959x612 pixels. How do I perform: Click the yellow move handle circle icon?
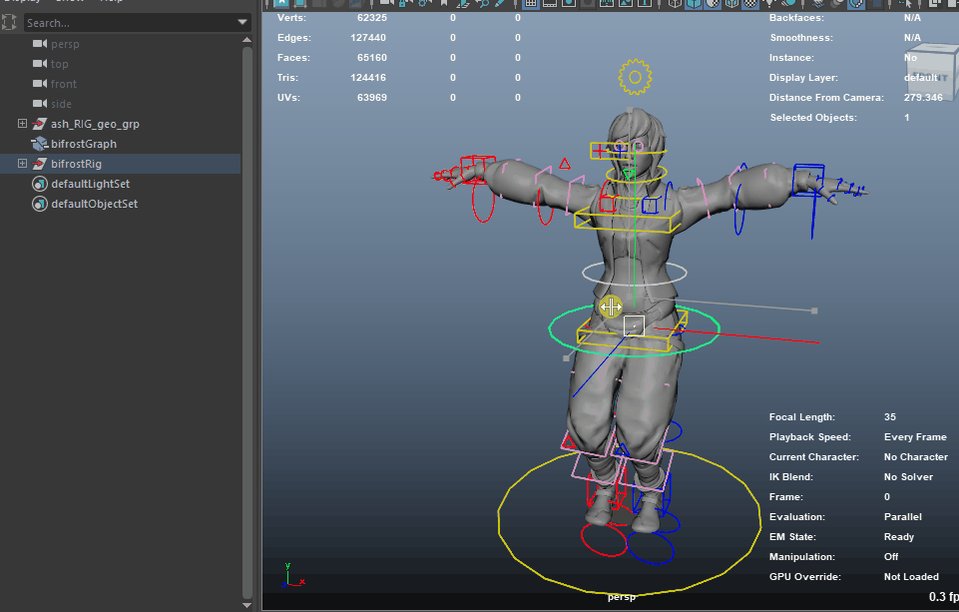tap(610, 307)
